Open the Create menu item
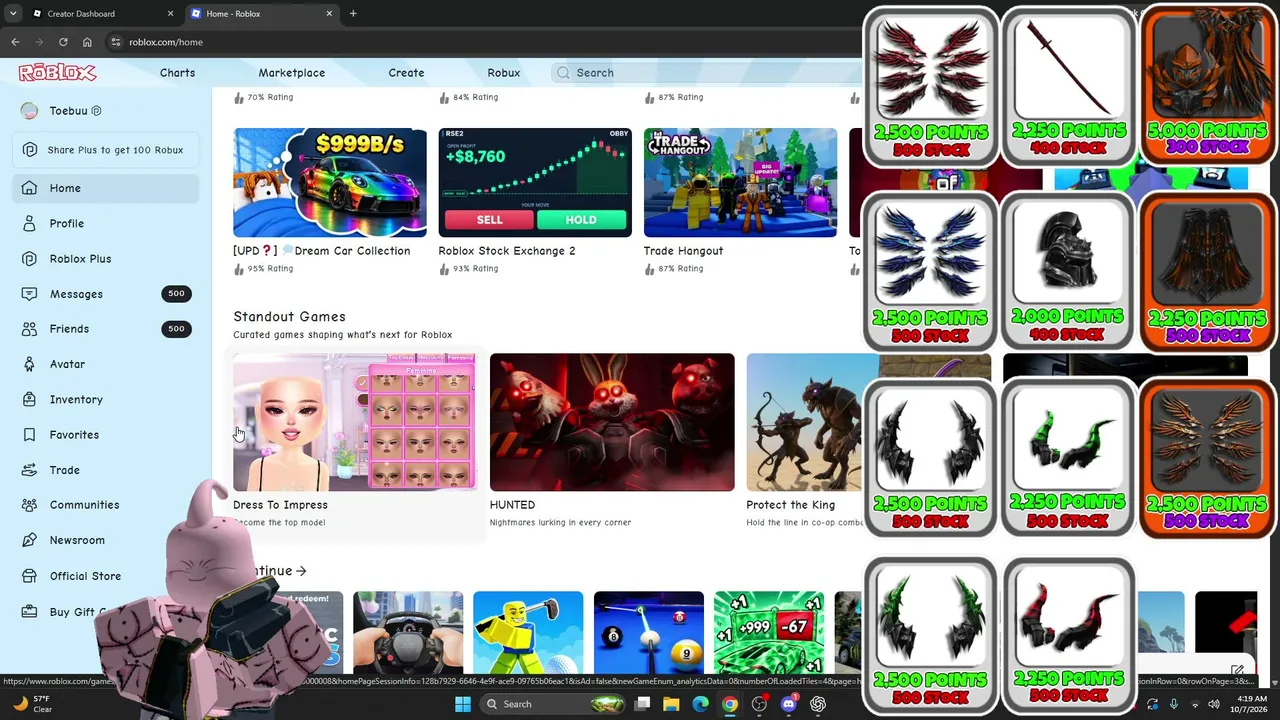1280x720 pixels. [x=406, y=73]
